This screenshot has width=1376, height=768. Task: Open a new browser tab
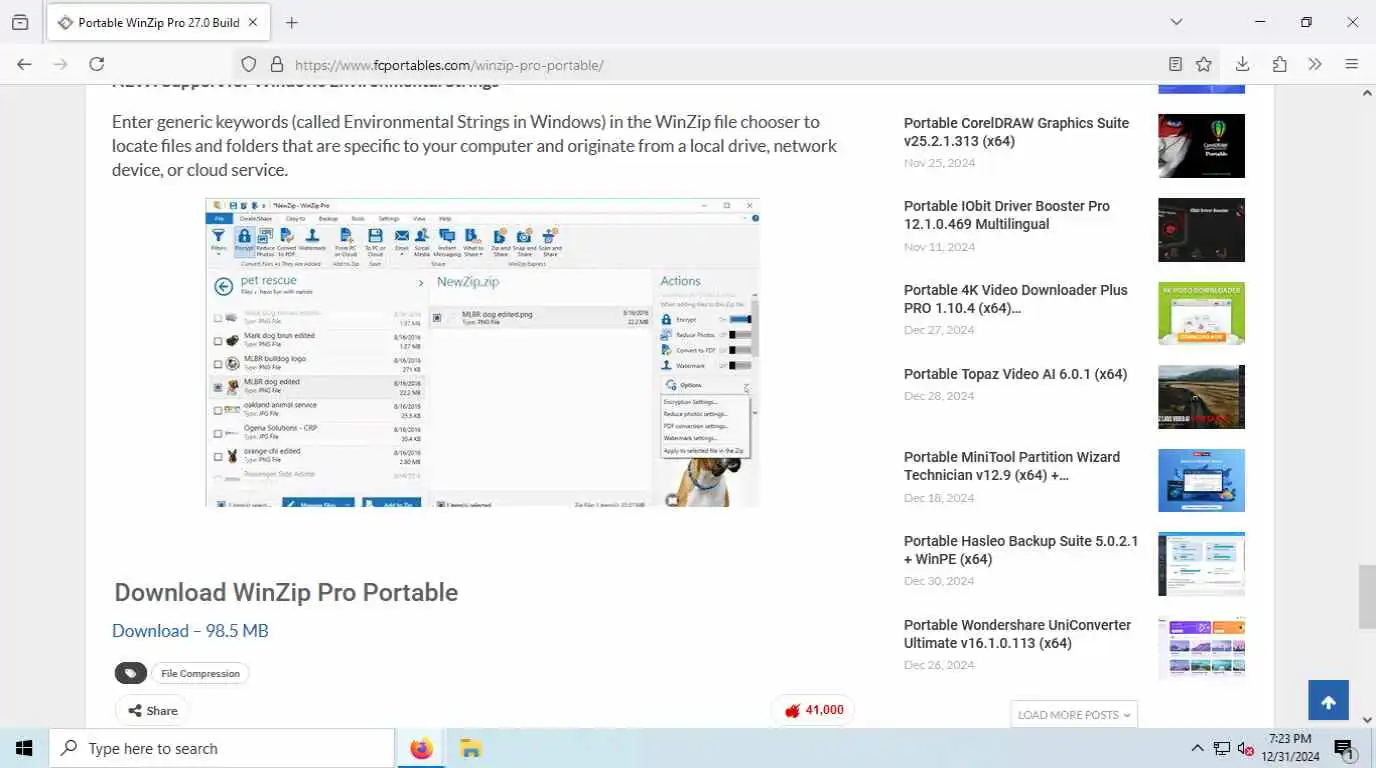291,22
